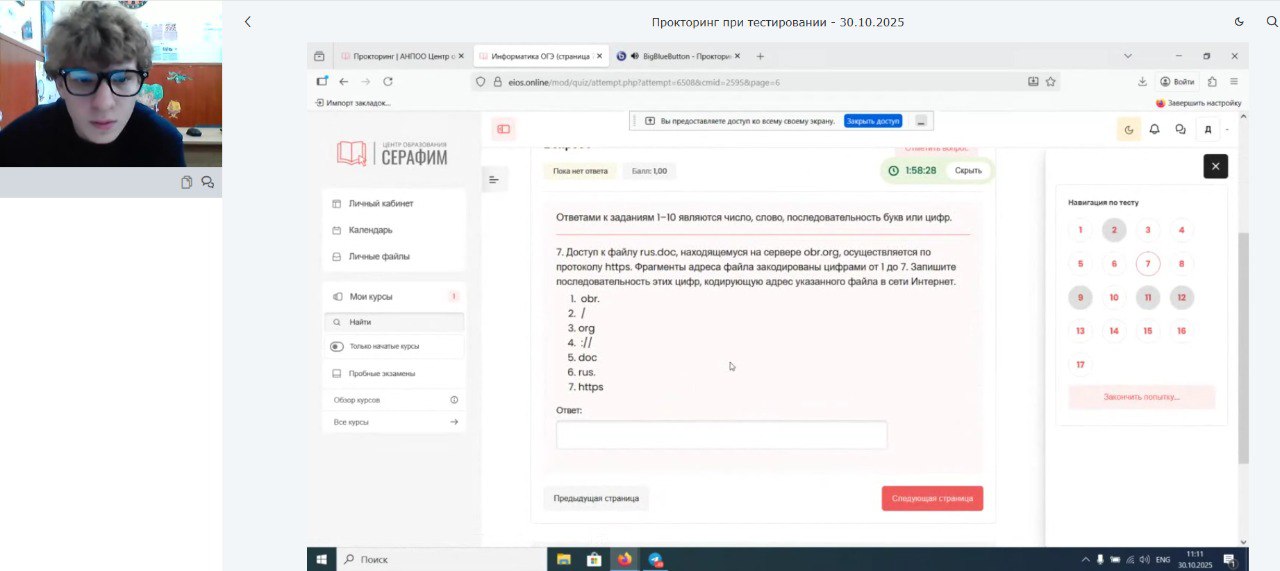Open the user menu dropdown beside 'Д'
Image resolution: width=1280 pixels, height=571 pixels.
click(1227, 129)
